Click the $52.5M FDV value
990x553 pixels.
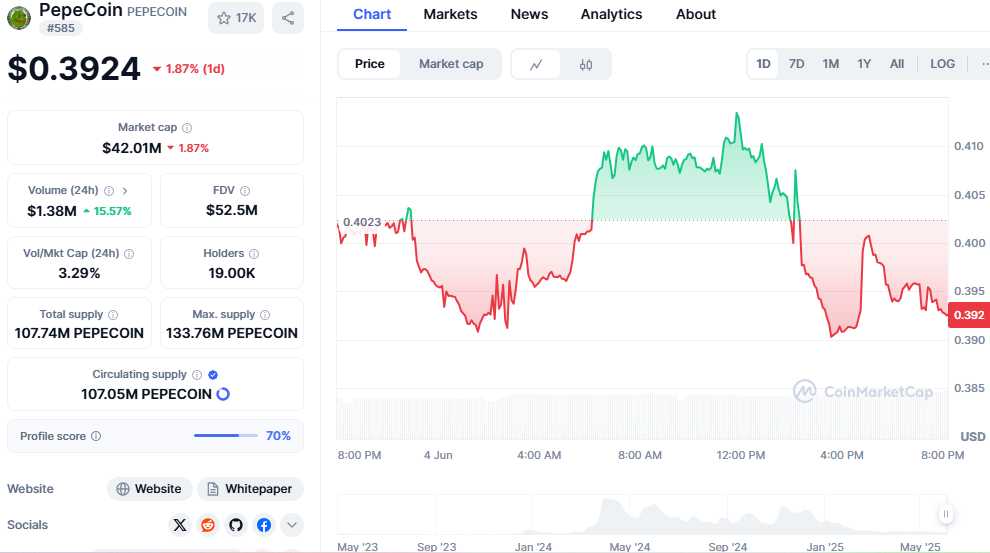tap(232, 210)
